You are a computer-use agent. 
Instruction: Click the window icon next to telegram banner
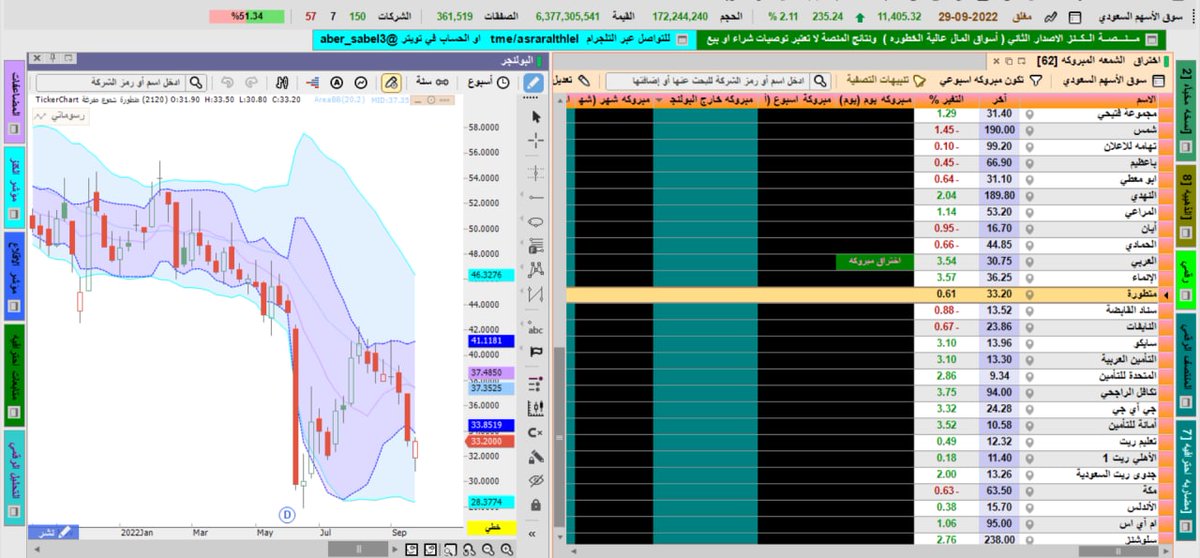pos(681,39)
